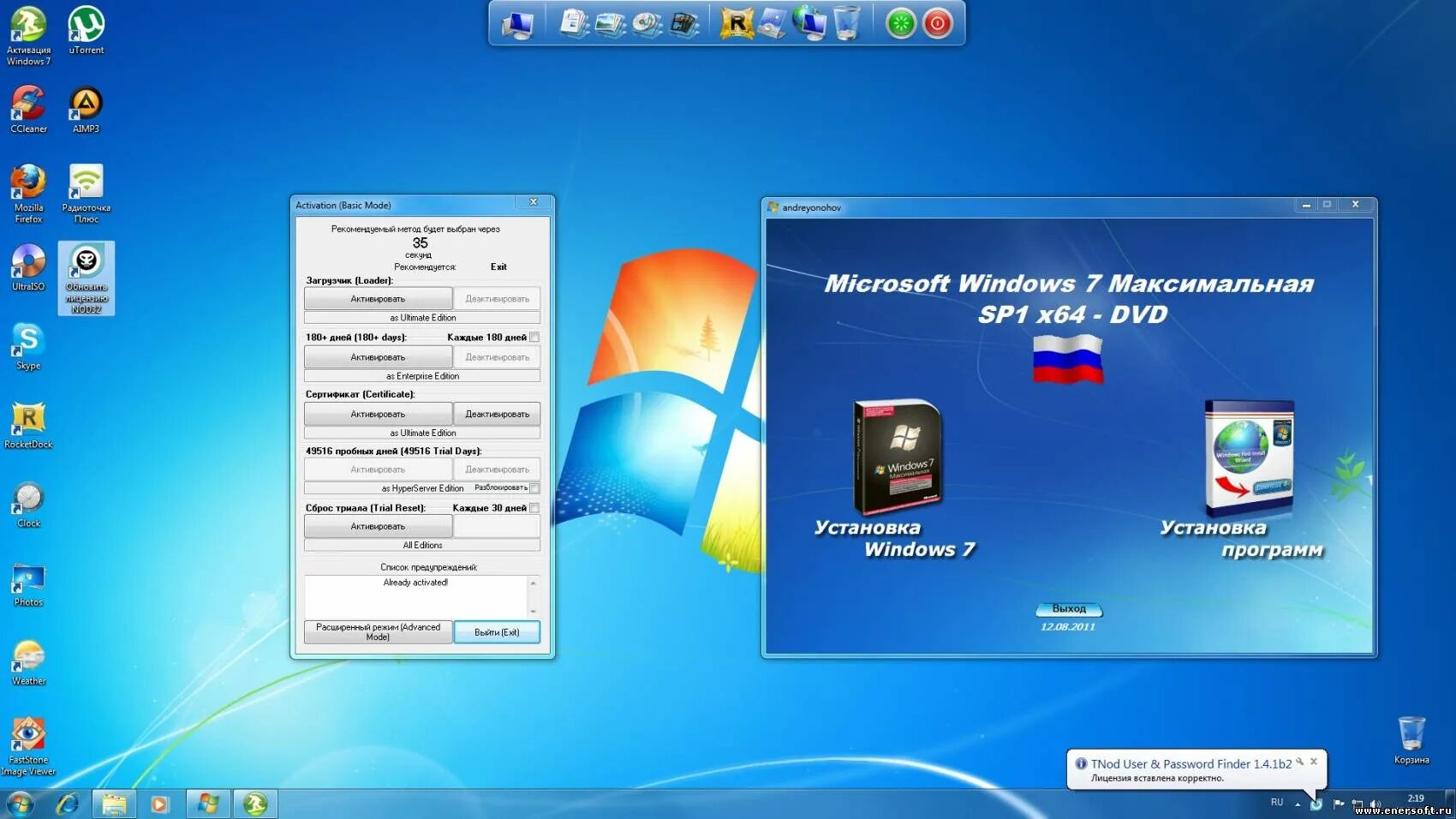Click Активировать under Сертификат (Certificate)

(x=378, y=414)
